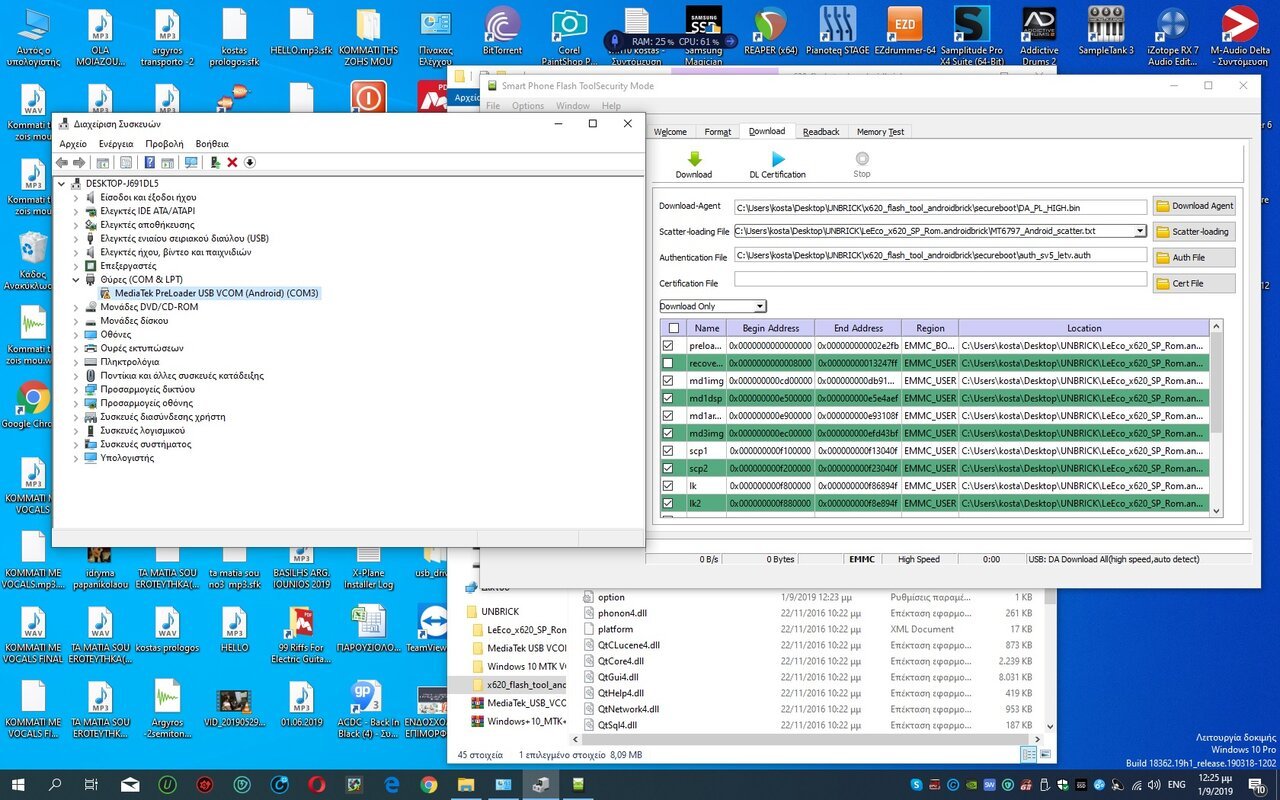The height and width of the screenshot is (800, 1280).
Task: Open Task View from the taskbar
Action: (92, 785)
